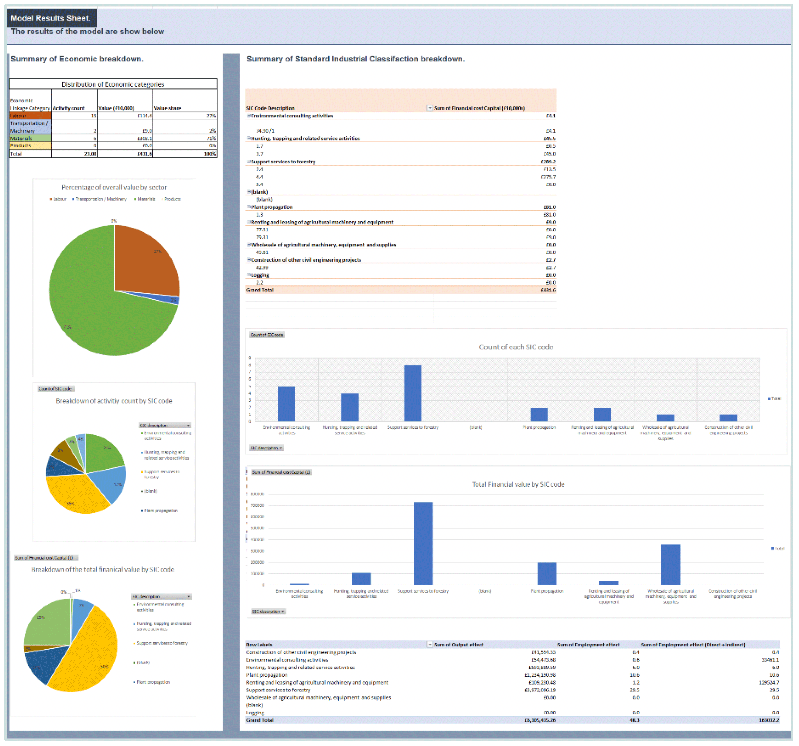Click the Wholesale of agricultural machinery bar in financial chart

point(671,565)
